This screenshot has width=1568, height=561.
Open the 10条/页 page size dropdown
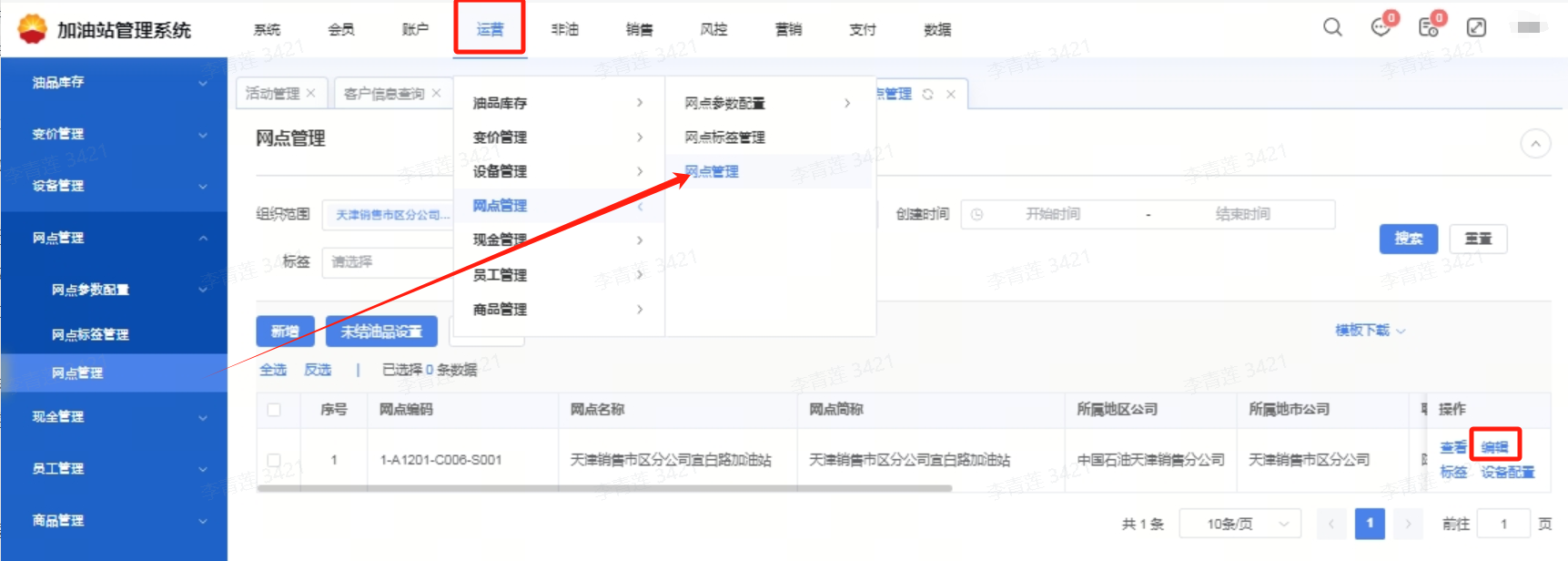[1239, 524]
